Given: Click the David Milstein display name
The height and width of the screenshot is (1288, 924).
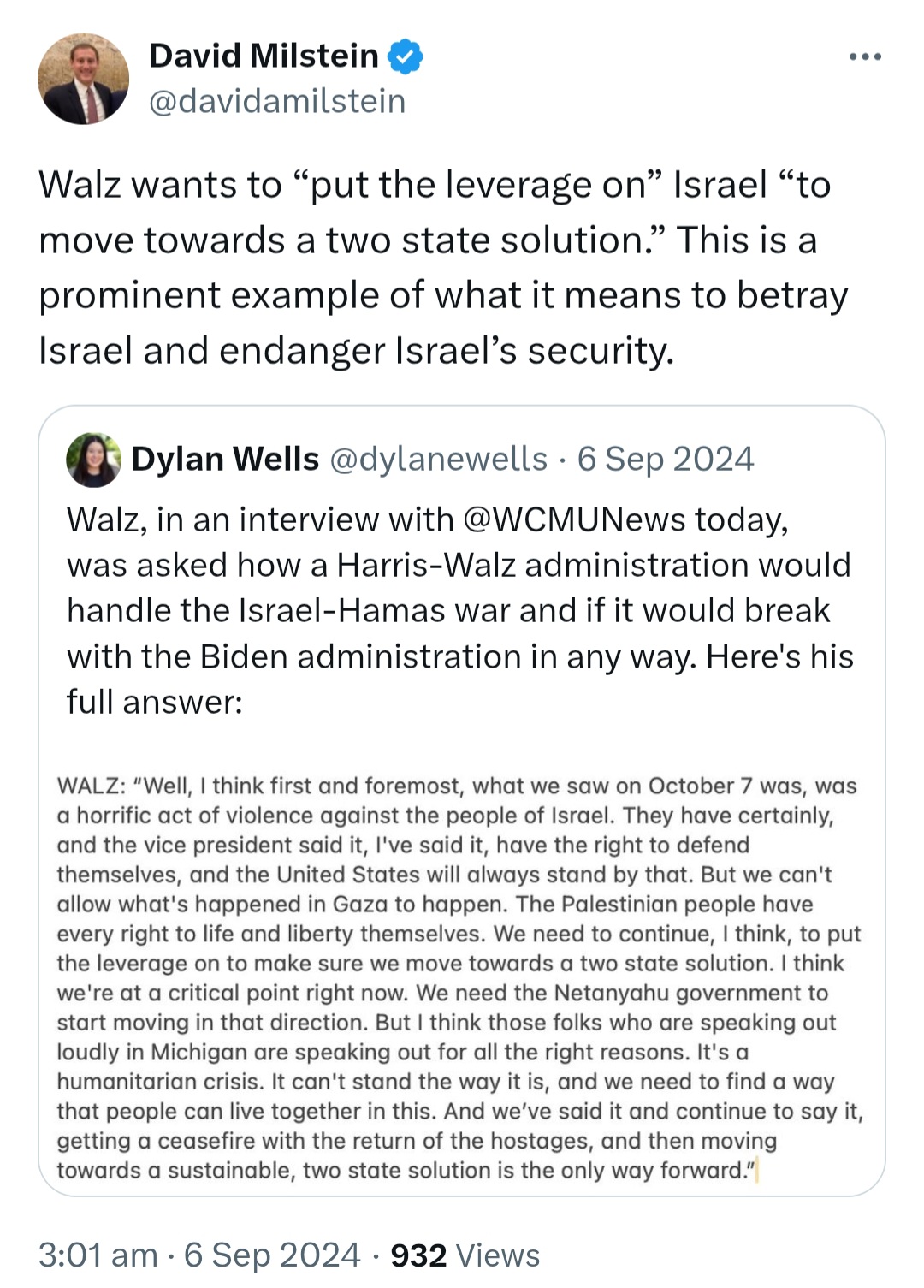Looking at the screenshot, I should pyautogui.click(x=264, y=56).
